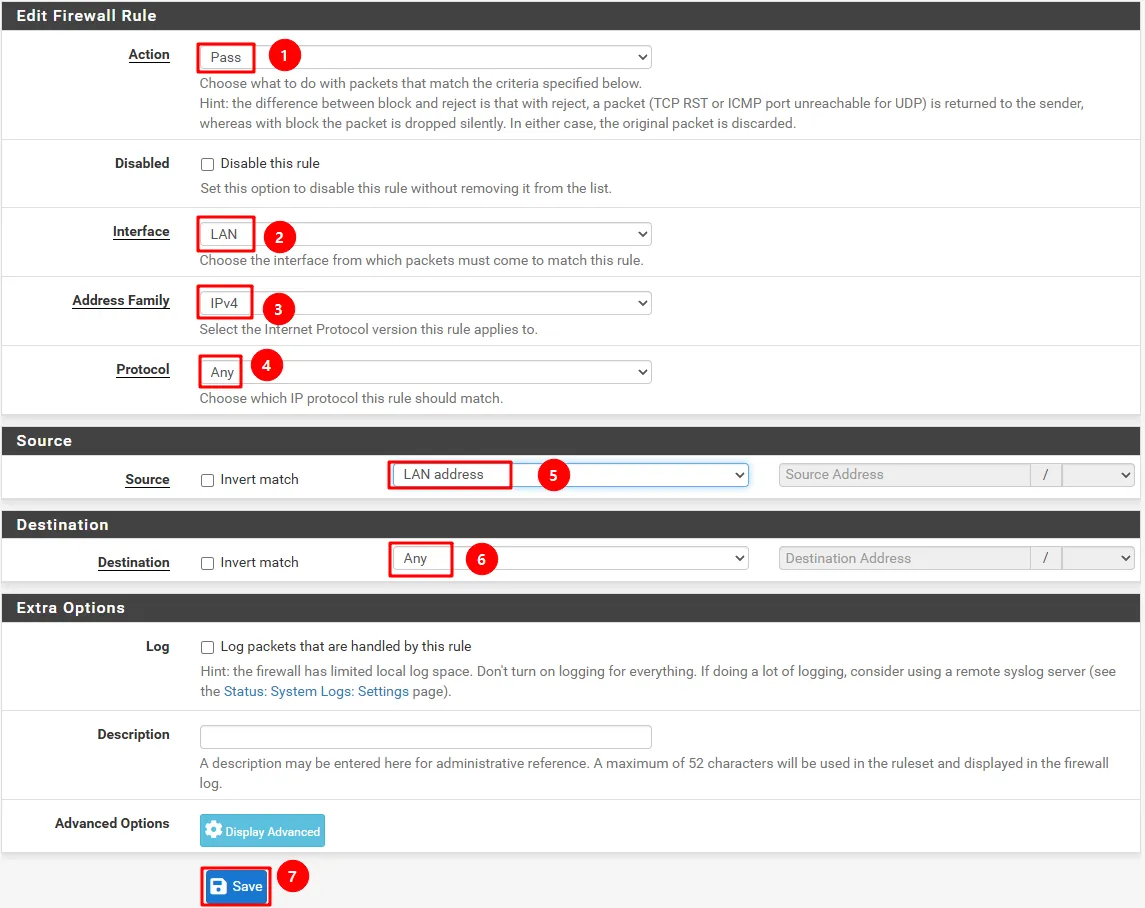1145x908 pixels.
Task: Open the Status: System Logs: Settings link
Action: [x=316, y=691]
